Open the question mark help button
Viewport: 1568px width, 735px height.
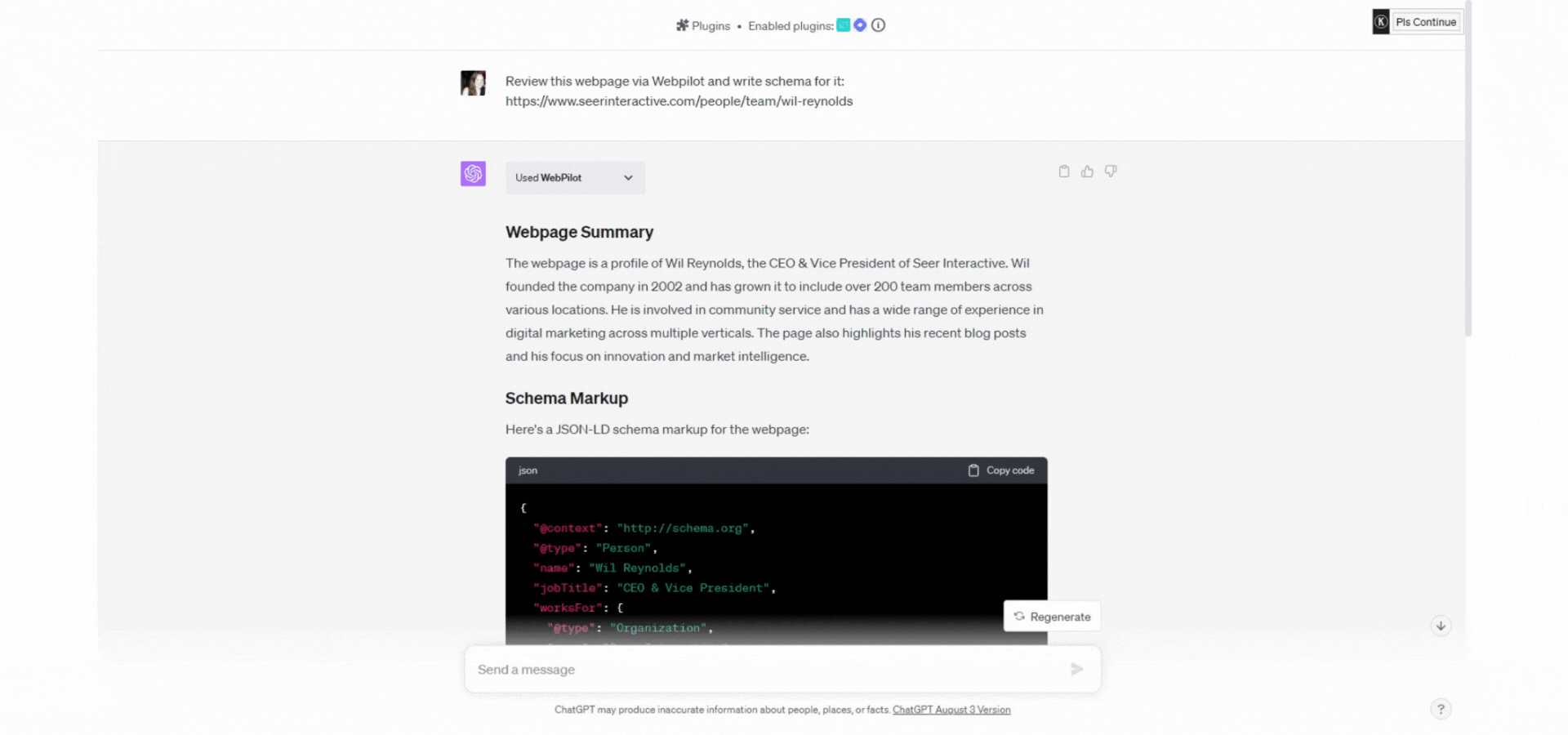(1441, 709)
